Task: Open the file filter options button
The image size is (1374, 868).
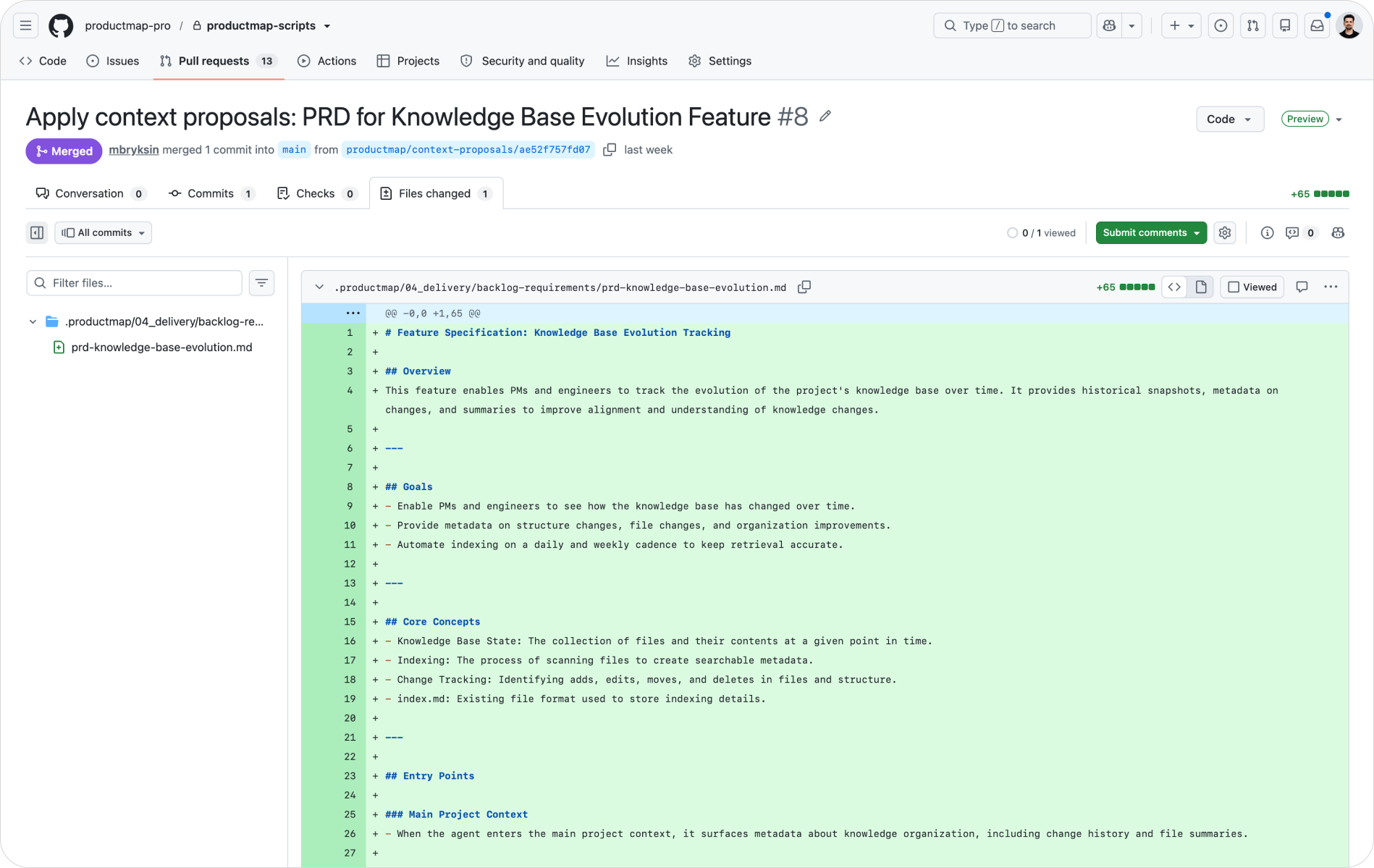Action: click(261, 283)
